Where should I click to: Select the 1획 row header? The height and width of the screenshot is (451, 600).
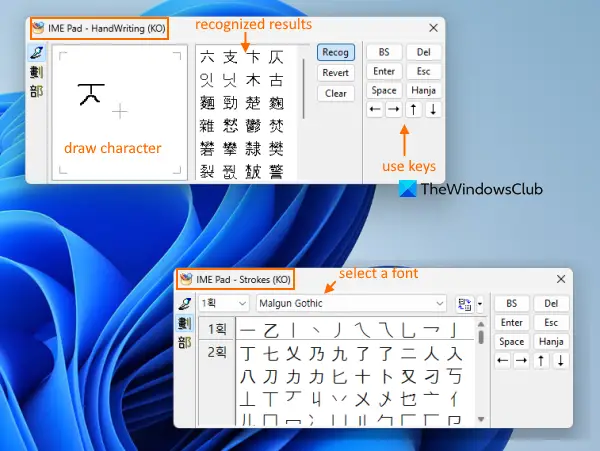[x=217, y=329]
